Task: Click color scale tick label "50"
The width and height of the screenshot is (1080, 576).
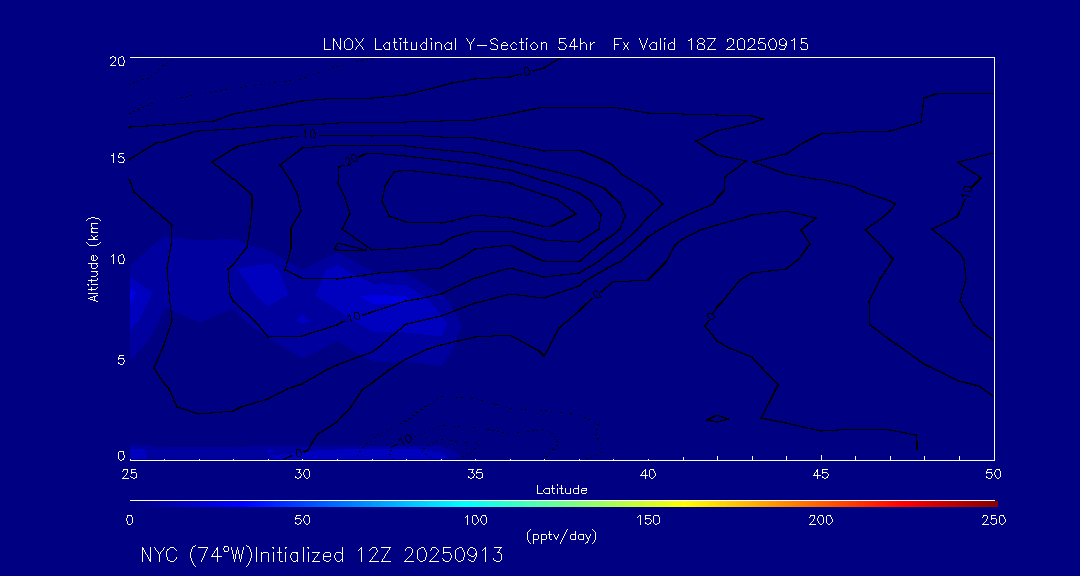Action: pyautogui.click(x=302, y=520)
